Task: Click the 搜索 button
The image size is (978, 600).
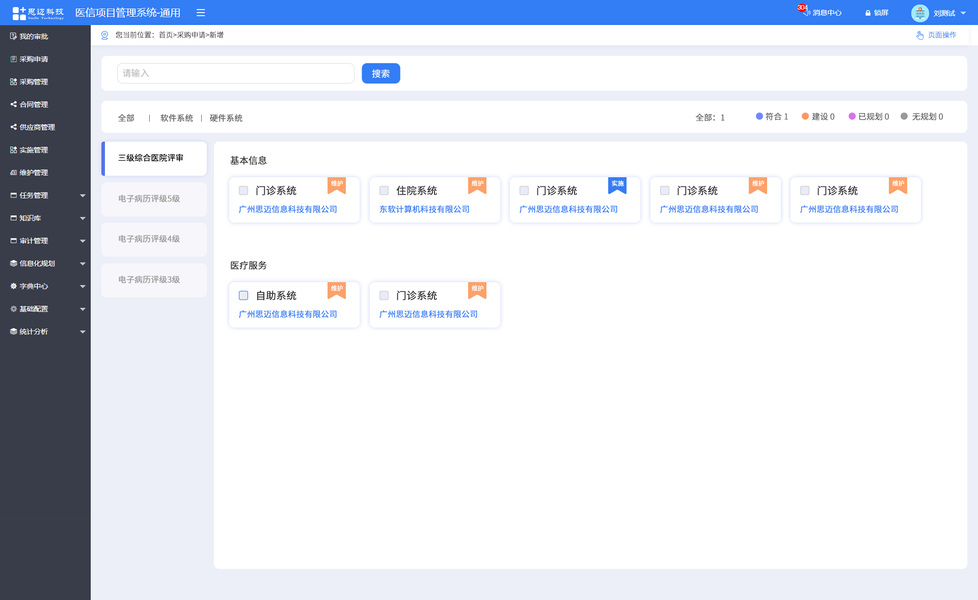Action: point(381,73)
